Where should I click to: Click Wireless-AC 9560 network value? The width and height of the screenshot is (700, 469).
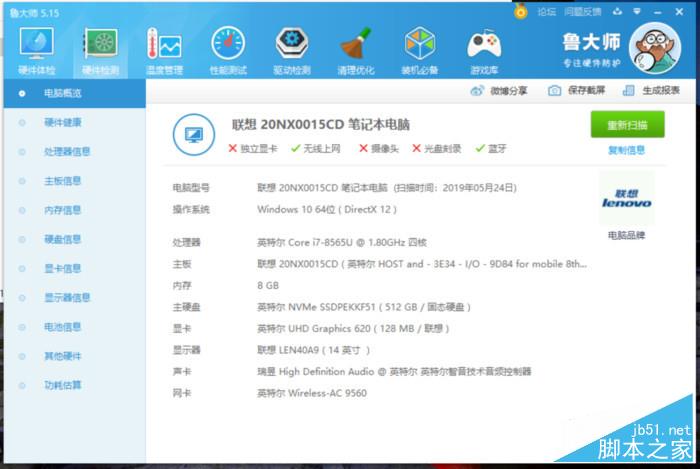pyautogui.click(x=312, y=393)
